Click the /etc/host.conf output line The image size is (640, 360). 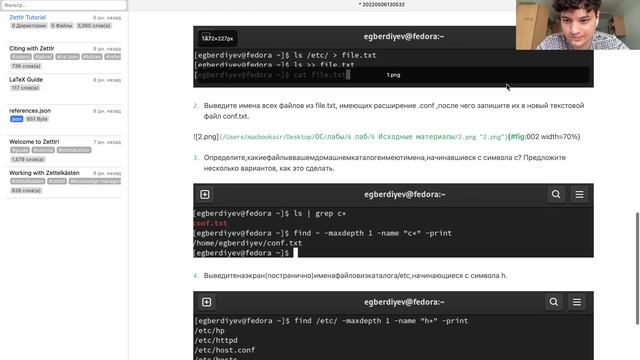(x=224, y=350)
